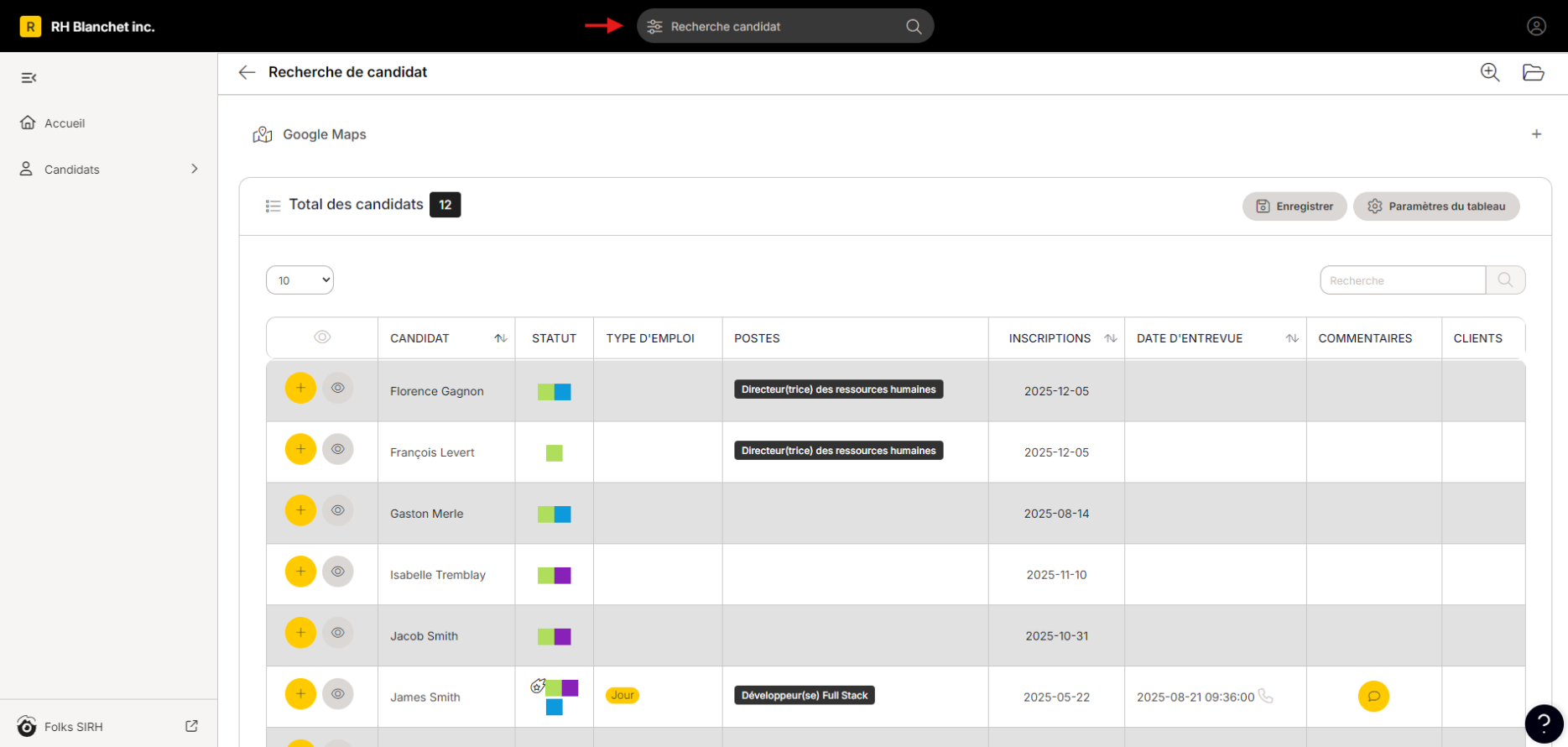
Task: Focus the table Recherche input field
Action: [1403, 280]
